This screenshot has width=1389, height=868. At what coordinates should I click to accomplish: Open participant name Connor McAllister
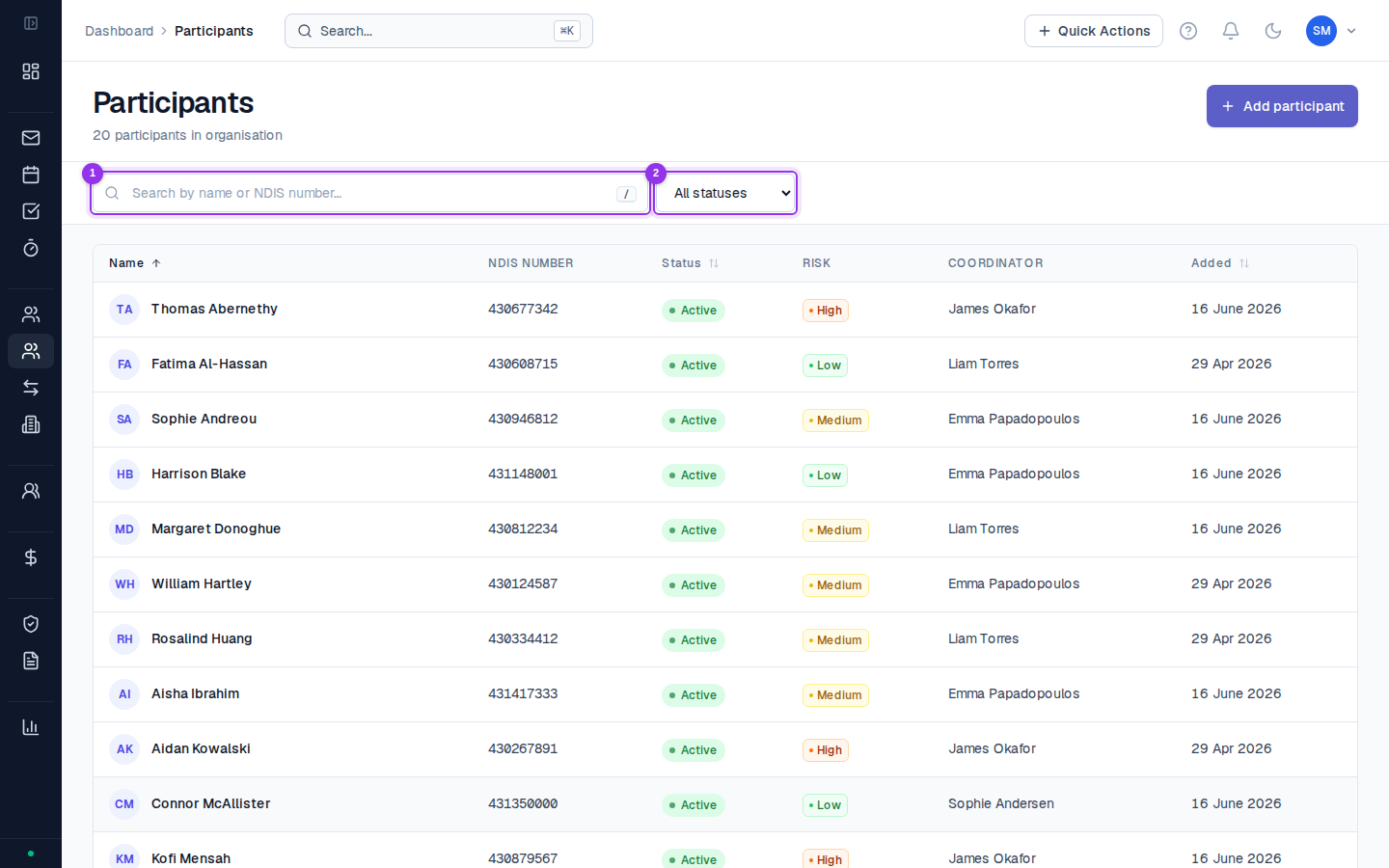pos(210,803)
